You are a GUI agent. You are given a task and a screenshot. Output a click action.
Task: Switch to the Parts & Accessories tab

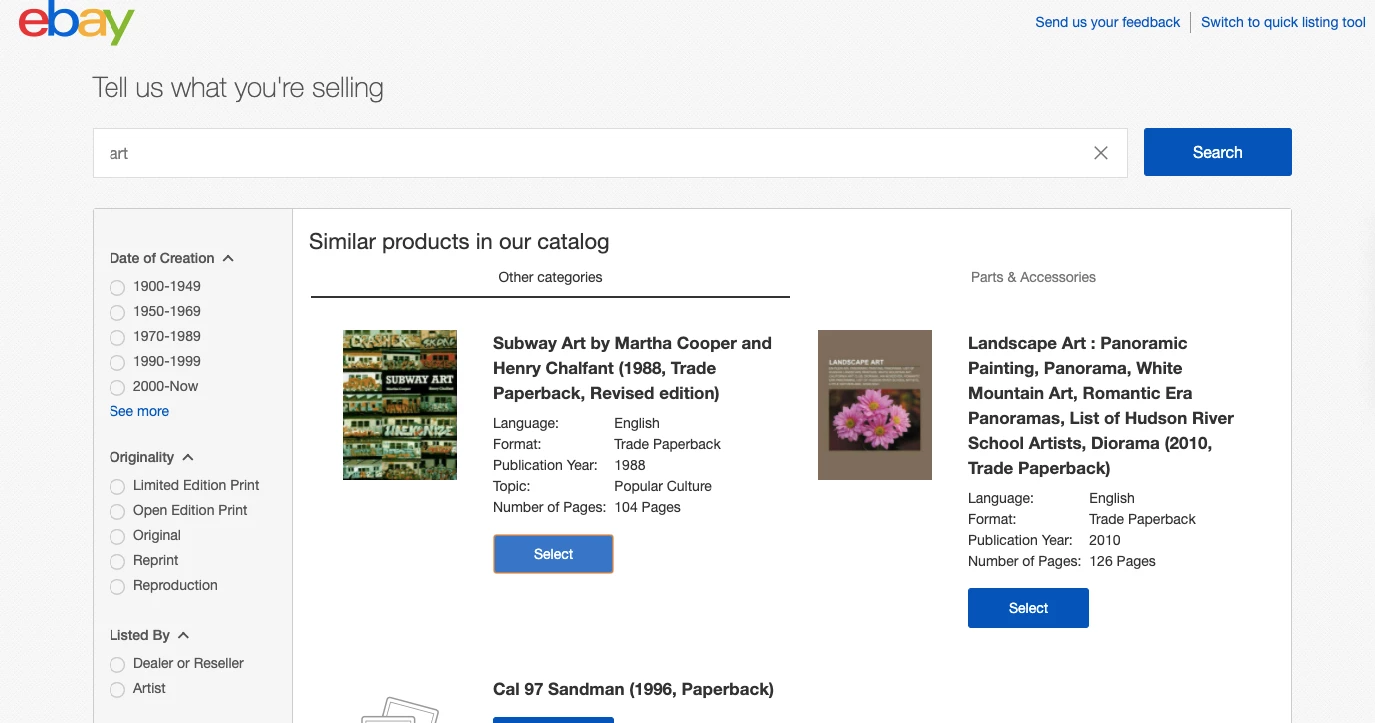(x=1033, y=278)
